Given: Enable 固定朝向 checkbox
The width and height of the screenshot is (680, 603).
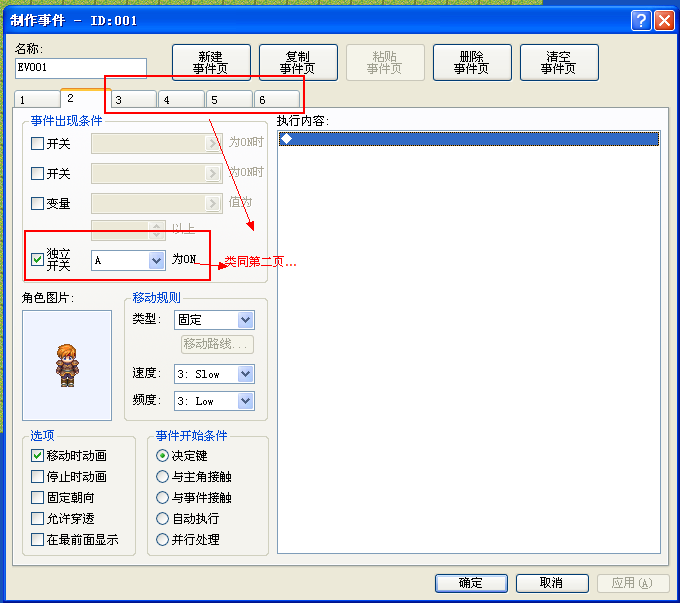Looking at the screenshot, I should [38, 497].
